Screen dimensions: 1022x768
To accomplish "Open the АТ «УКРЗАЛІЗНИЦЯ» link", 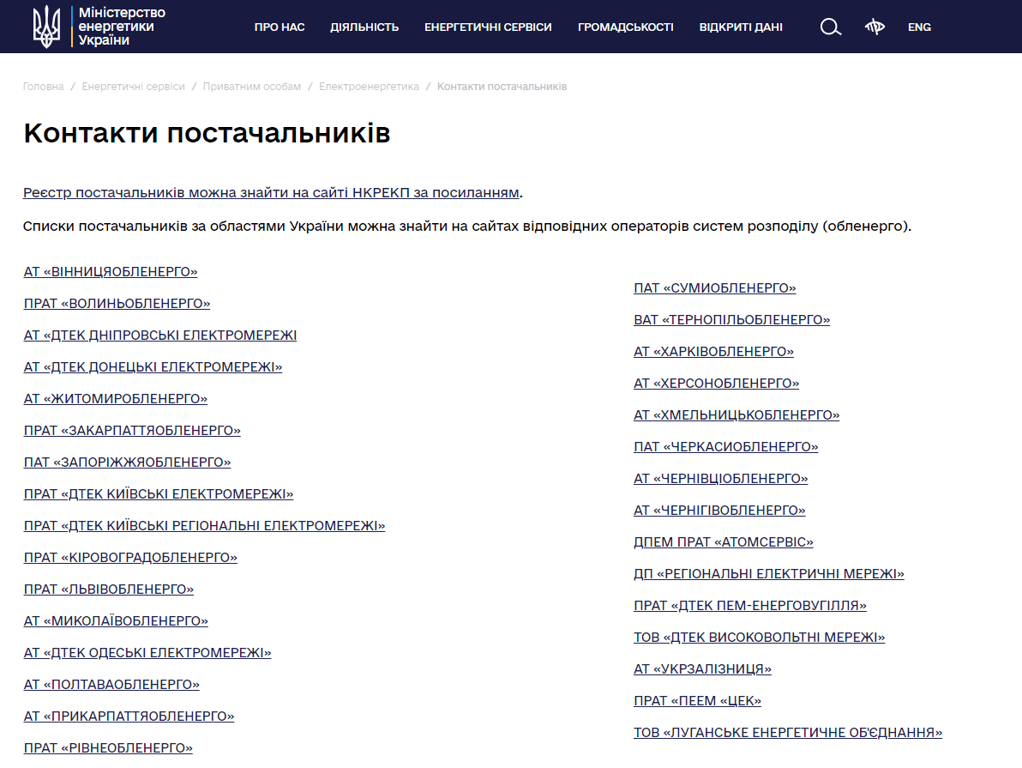I will (700, 668).
